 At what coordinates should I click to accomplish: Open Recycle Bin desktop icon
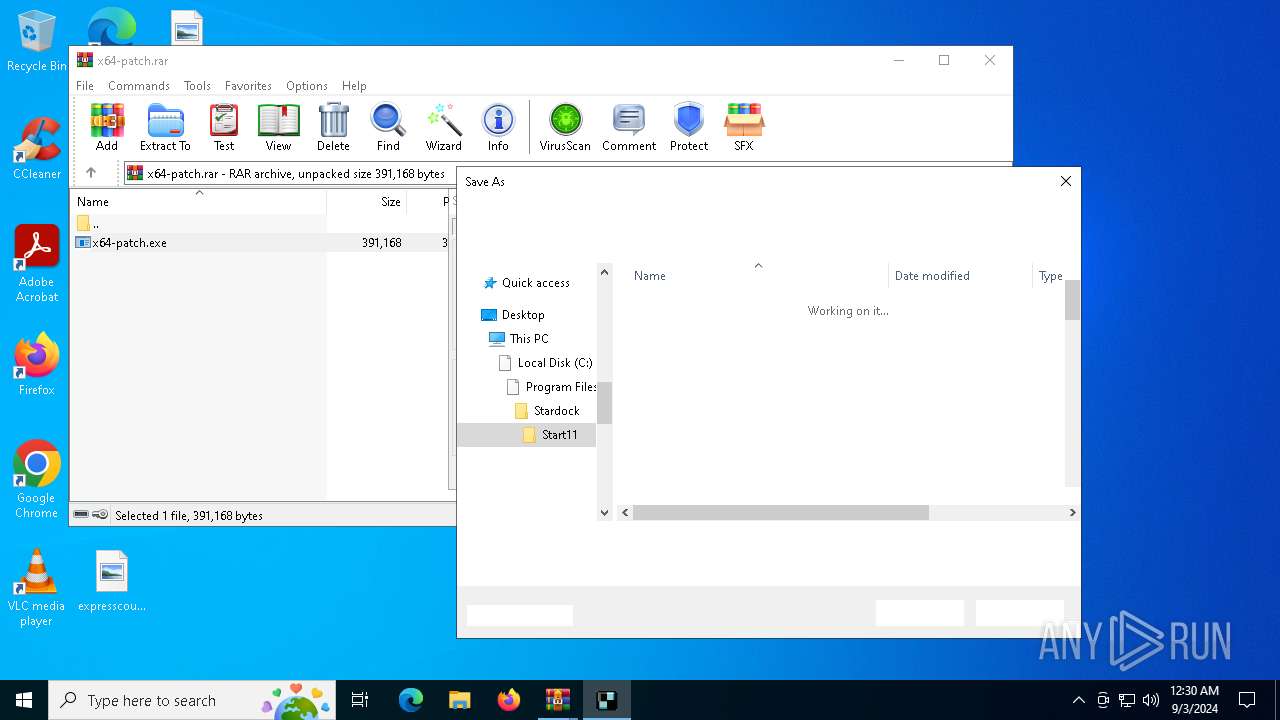[37, 41]
